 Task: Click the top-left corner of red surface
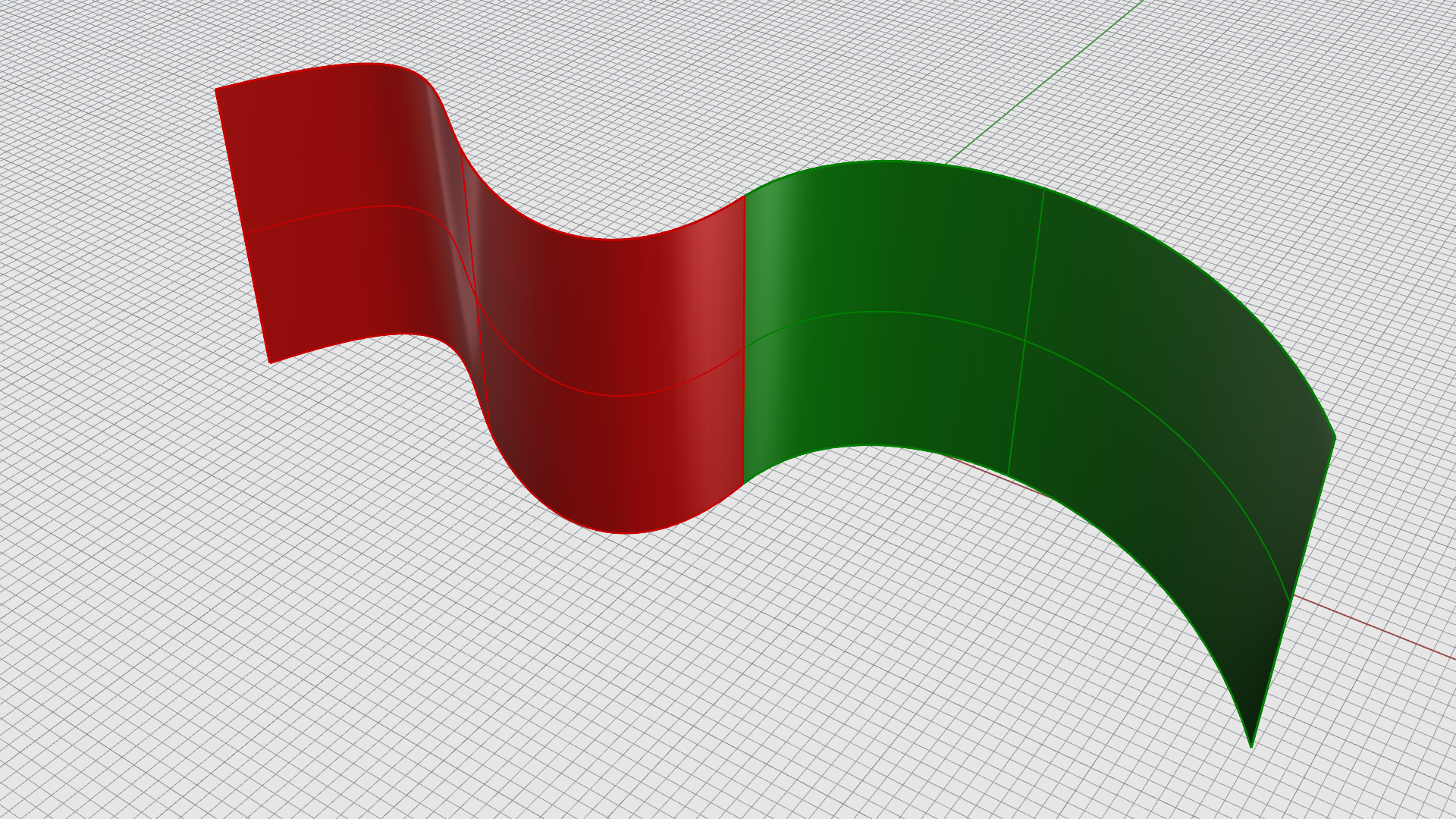pyautogui.click(x=216, y=89)
